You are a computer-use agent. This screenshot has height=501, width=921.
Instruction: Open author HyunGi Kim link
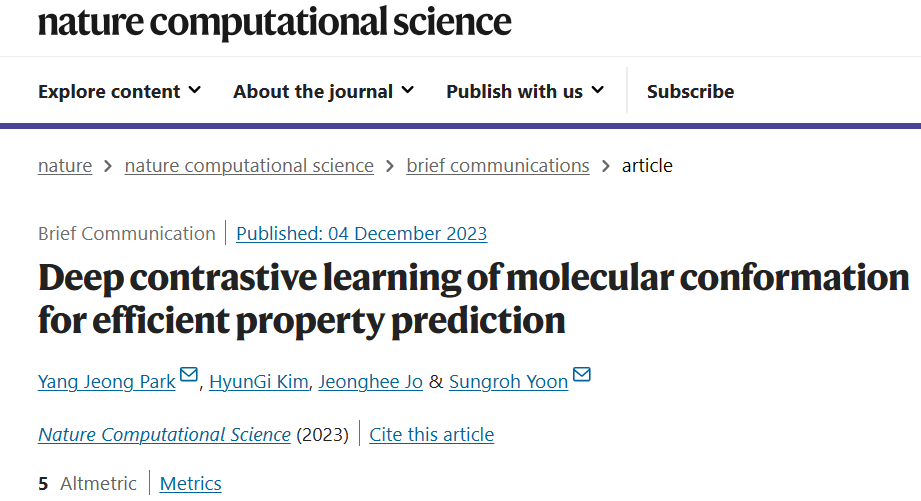pyautogui.click(x=258, y=382)
